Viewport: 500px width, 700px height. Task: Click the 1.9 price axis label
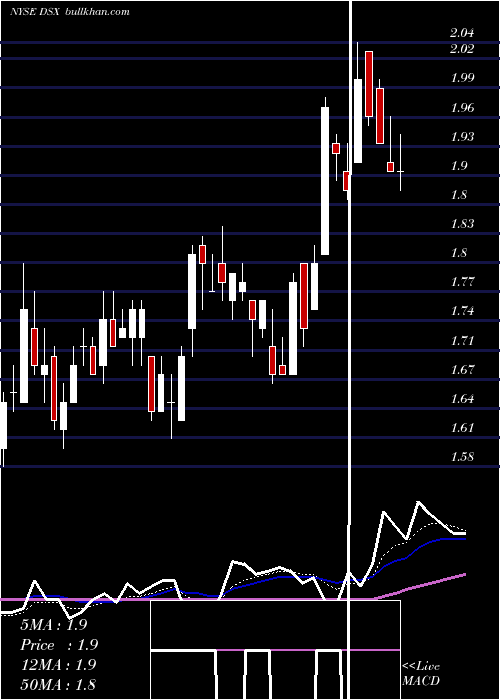pyautogui.click(x=459, y=166)
